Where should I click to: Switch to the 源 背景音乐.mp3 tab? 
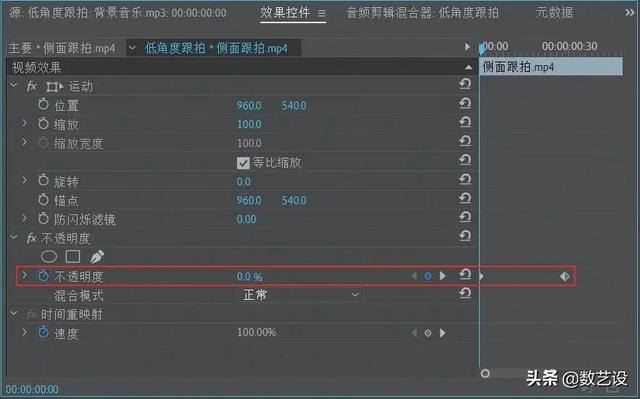(118, 13)
